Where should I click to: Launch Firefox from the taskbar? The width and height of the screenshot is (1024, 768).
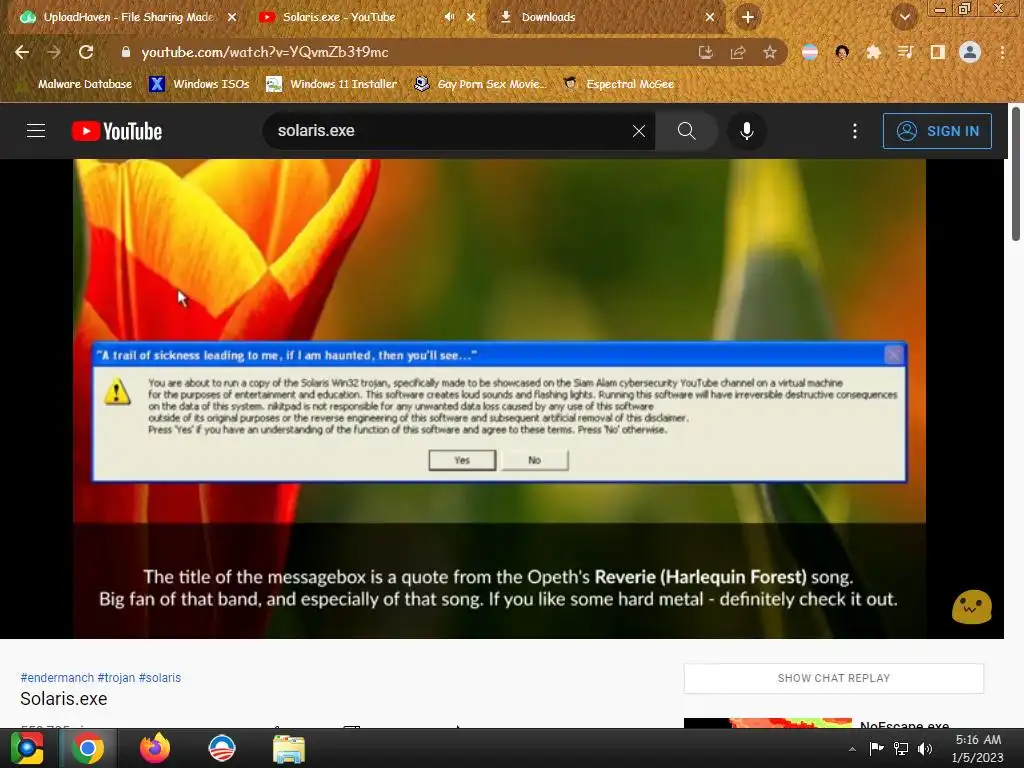[x=155, y=748]
